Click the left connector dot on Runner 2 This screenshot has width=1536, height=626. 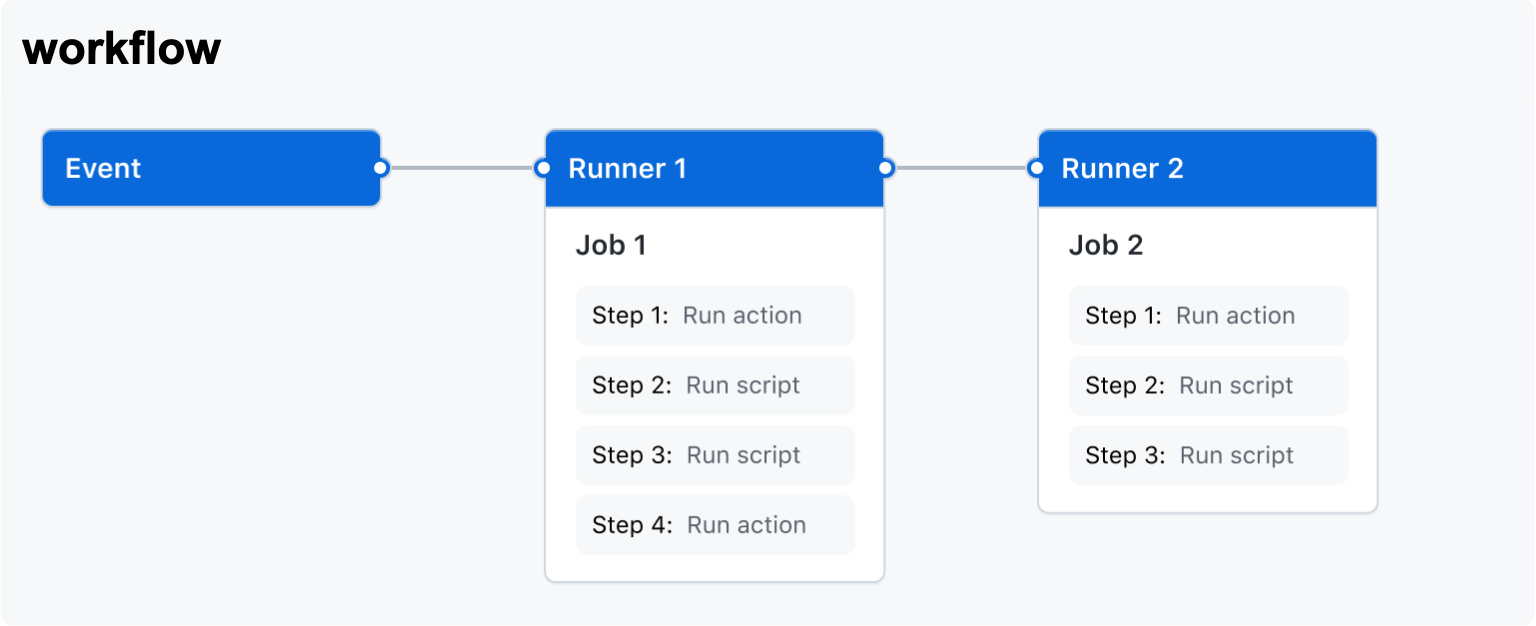click(1039, 168)
